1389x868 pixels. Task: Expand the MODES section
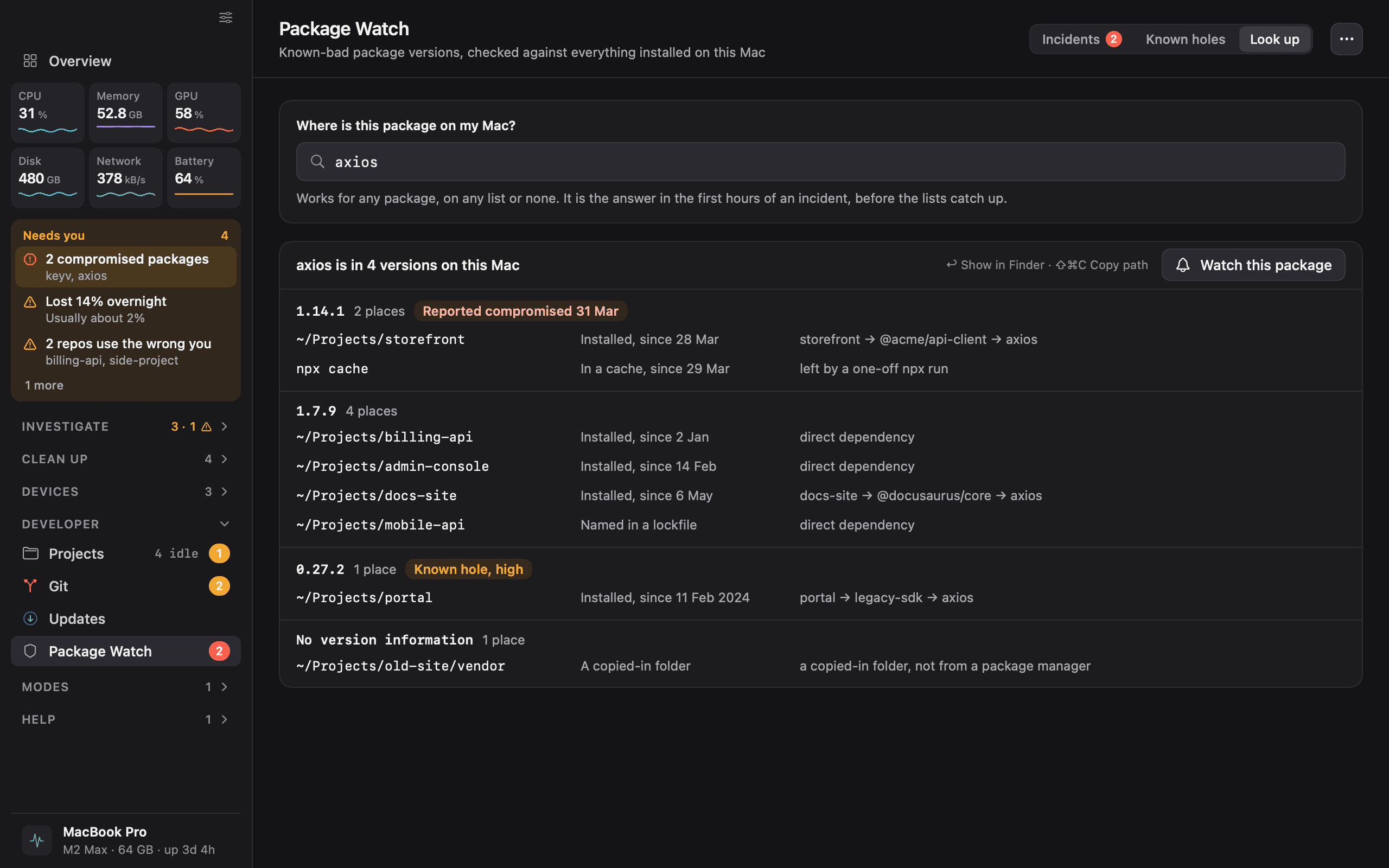(x=126, y=687)
